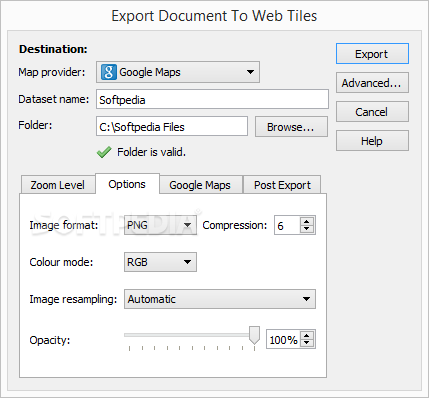Increase Opacity percentage with up arrow

pyautogui.click(x=307, y=335)
